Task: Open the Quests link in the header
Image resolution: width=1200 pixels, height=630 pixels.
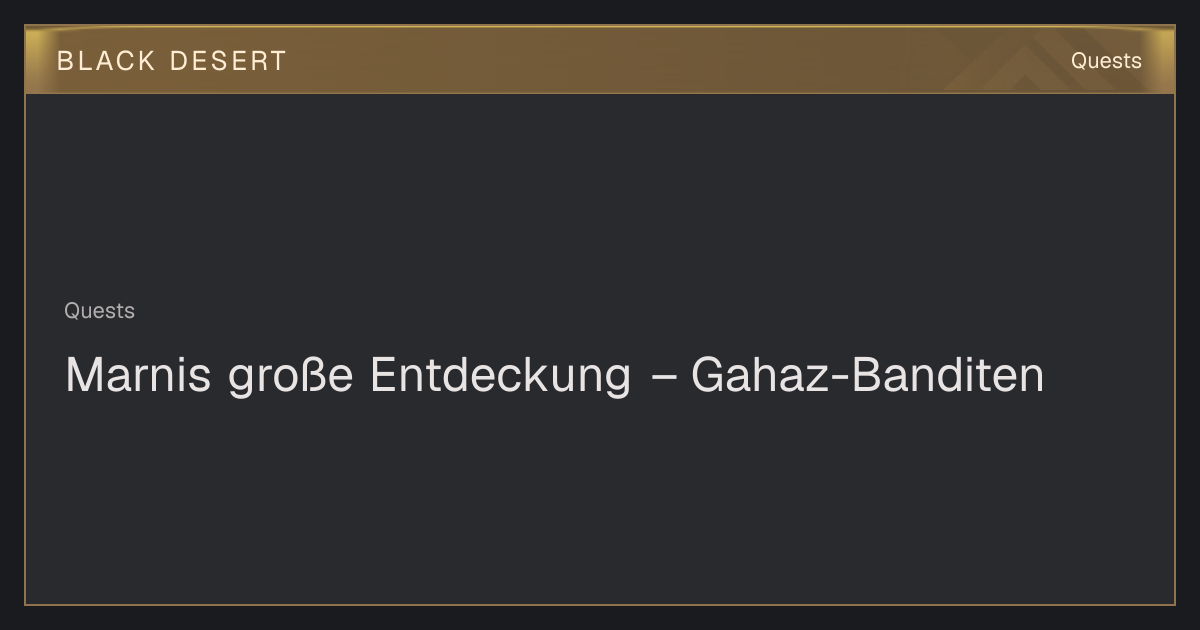Action: coord(1106,61)
